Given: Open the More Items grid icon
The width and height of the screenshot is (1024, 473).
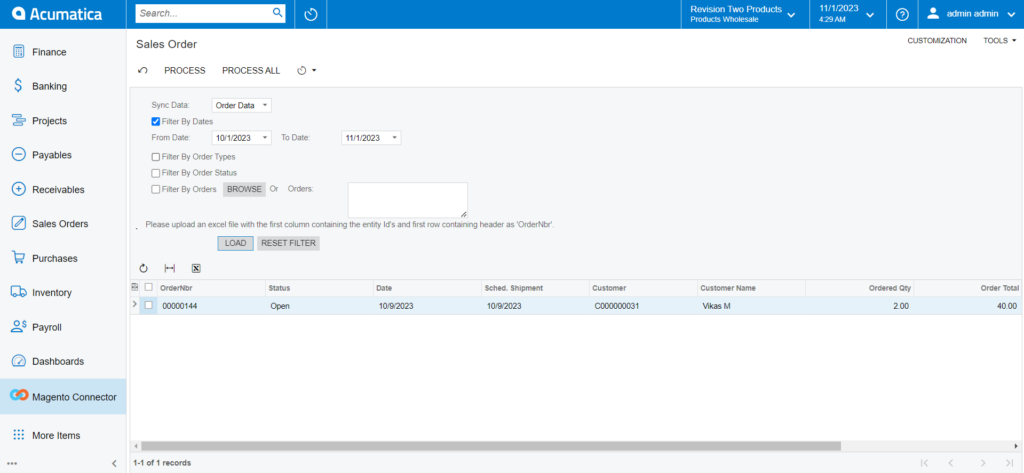Looking at the screenshot, I should click(x=18, y=435).
